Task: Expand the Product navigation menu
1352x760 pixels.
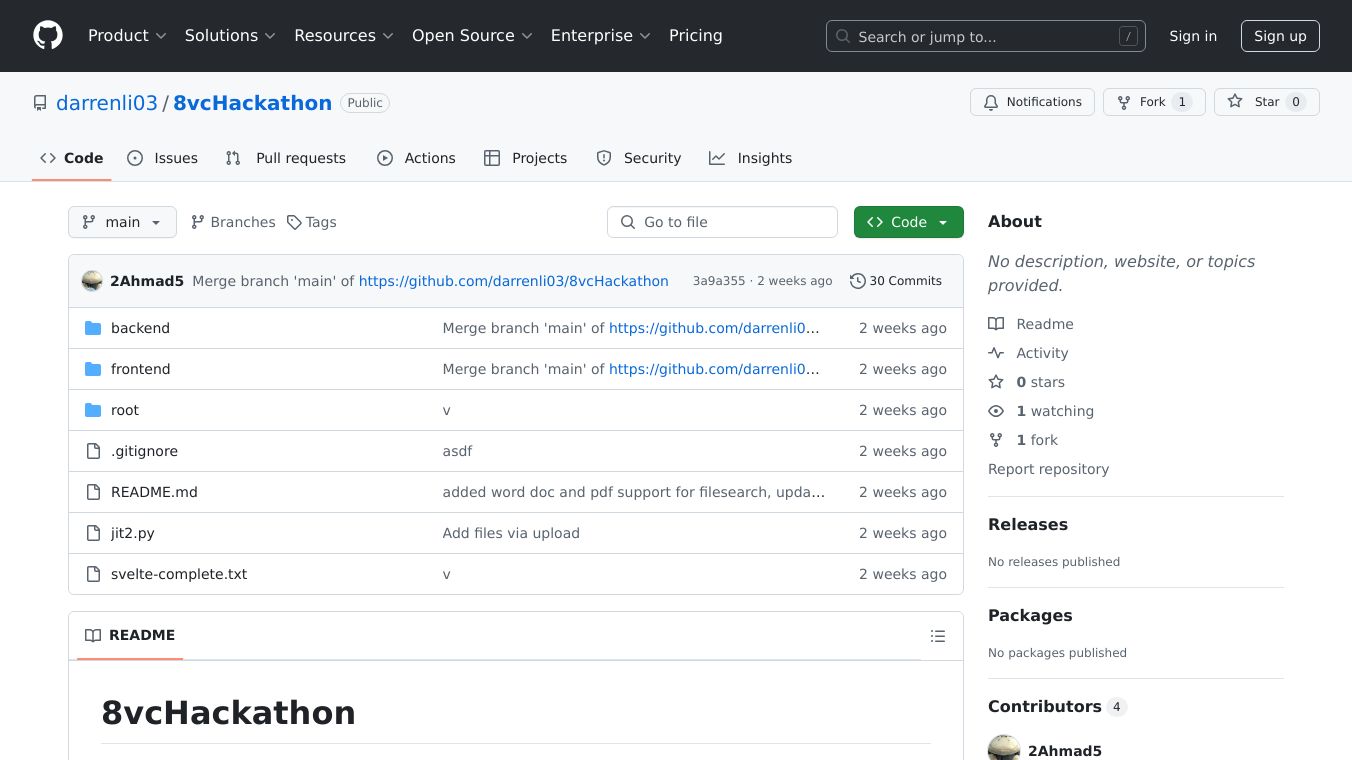Action: (127, 36)
